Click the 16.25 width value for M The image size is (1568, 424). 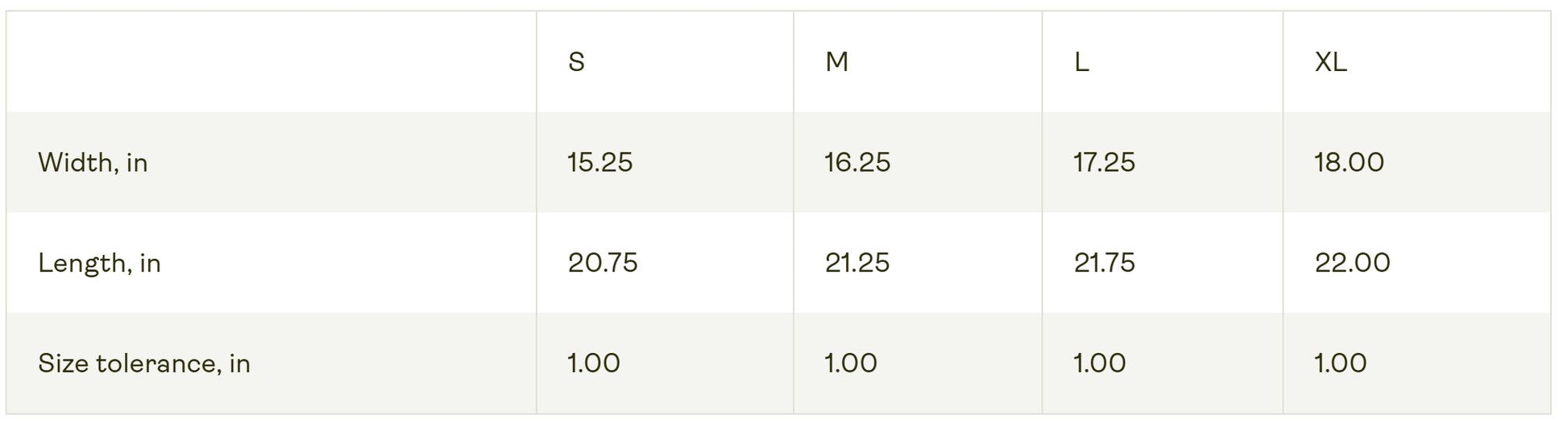tap(857, 163)
